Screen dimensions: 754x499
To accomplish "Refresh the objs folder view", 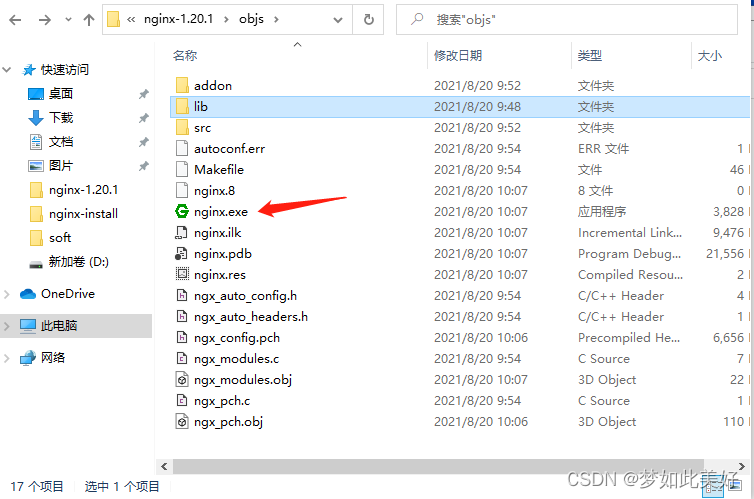I will (x=368, y=20).
